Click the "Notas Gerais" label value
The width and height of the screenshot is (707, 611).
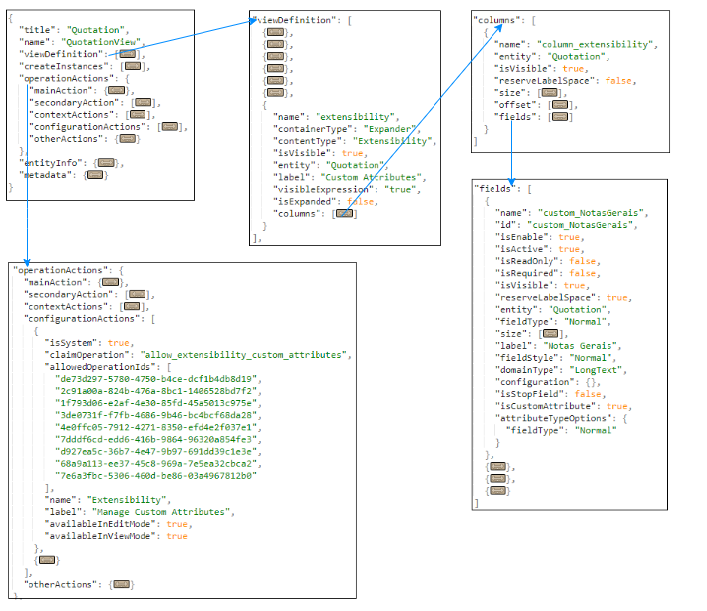[x=580, y=346]
